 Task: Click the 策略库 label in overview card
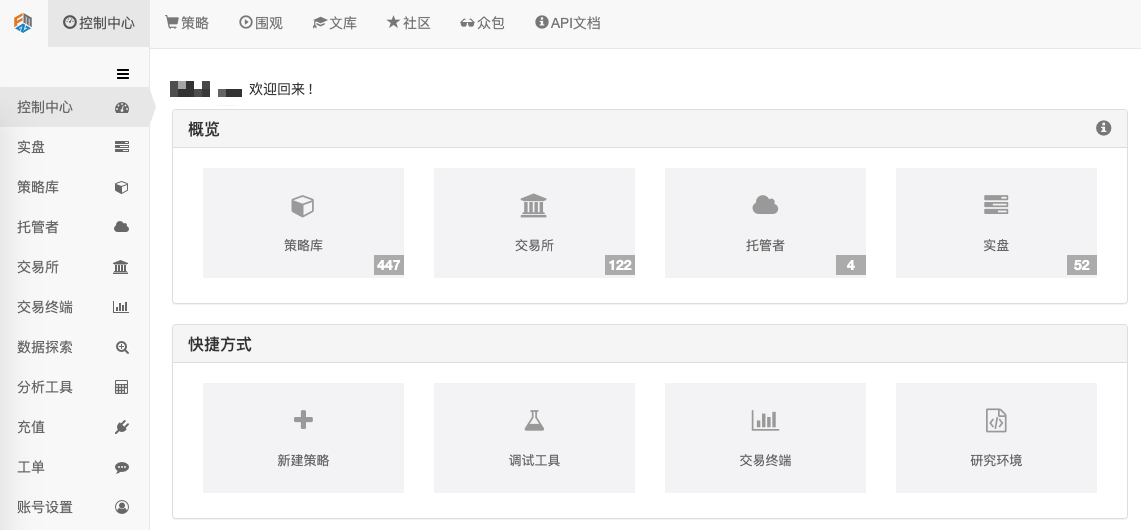[303, 246]
